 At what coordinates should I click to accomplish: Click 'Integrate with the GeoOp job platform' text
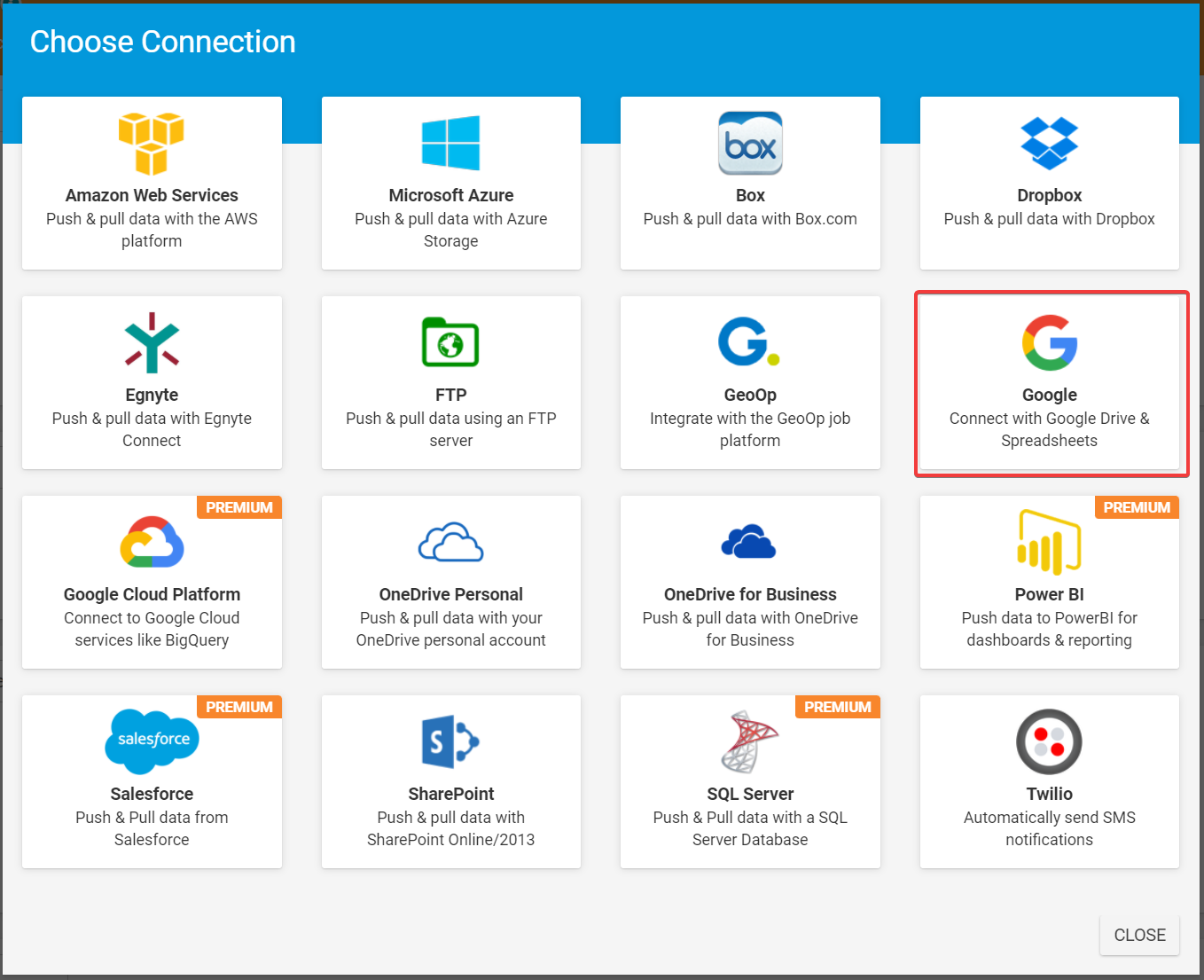pyautogui.click(x=750, y=429)
